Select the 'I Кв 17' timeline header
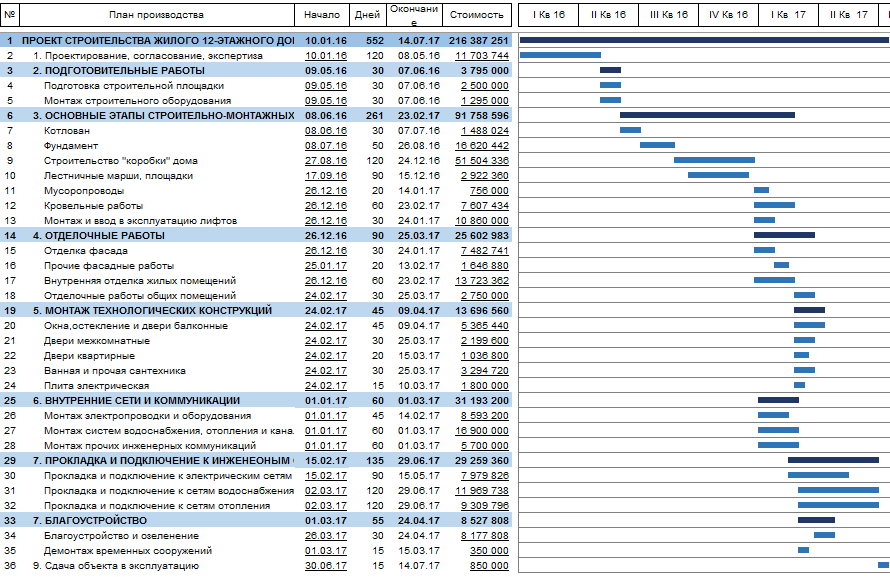The width and height of the screenshot is (890, 577). tap(788, 15)
